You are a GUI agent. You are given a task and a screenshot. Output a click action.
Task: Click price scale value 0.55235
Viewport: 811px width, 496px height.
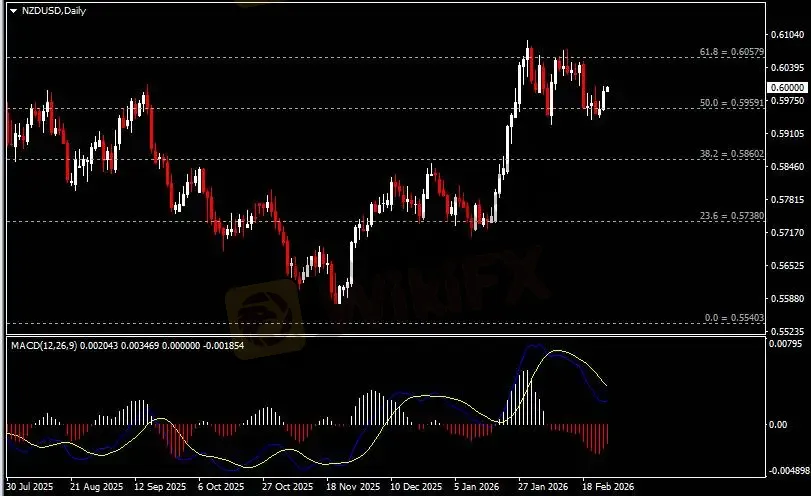point(787,332)
